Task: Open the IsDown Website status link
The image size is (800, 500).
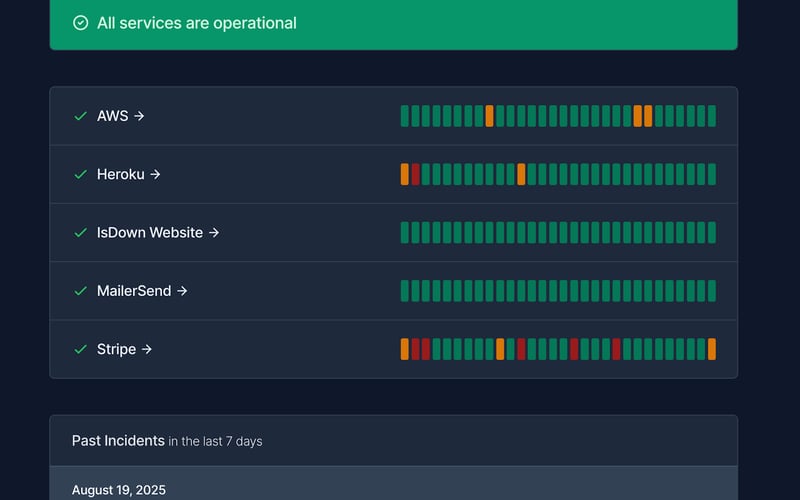Action: pyautogui.click(x=158, y=233)
